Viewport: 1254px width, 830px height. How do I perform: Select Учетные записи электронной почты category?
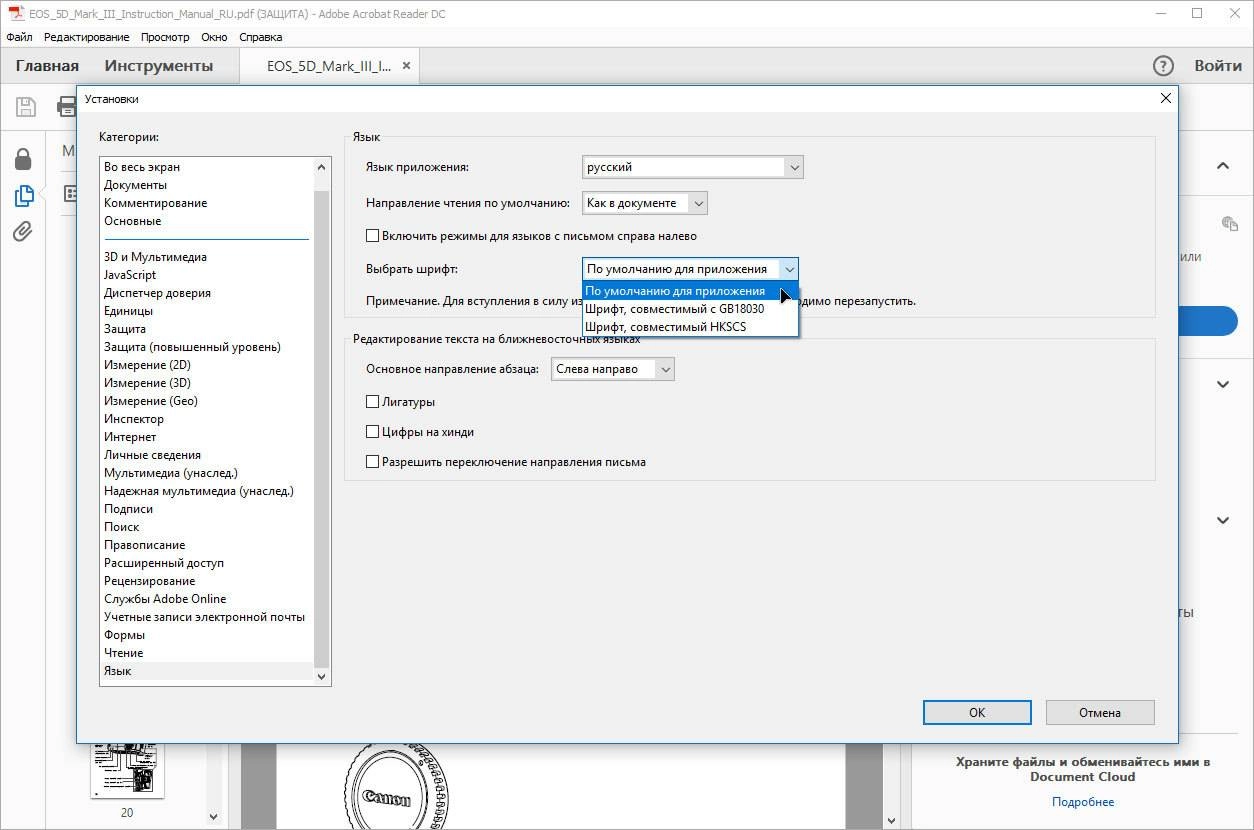(x=204, y=617)
